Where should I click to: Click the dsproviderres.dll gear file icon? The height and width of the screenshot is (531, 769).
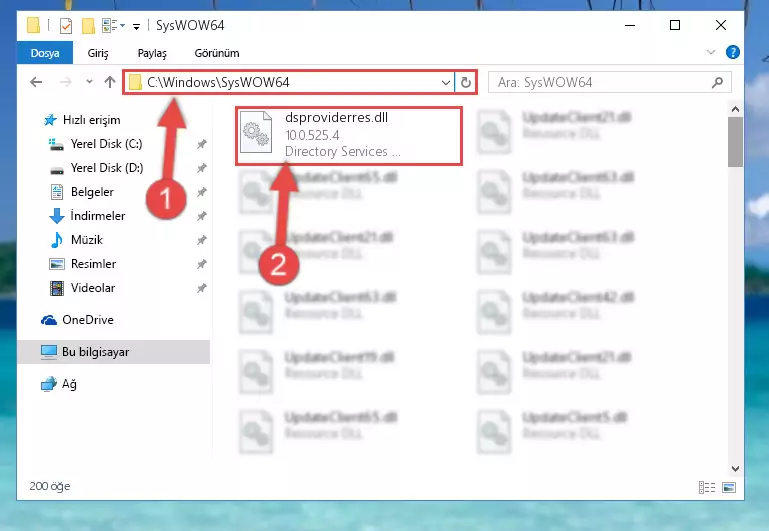point(256,132)
